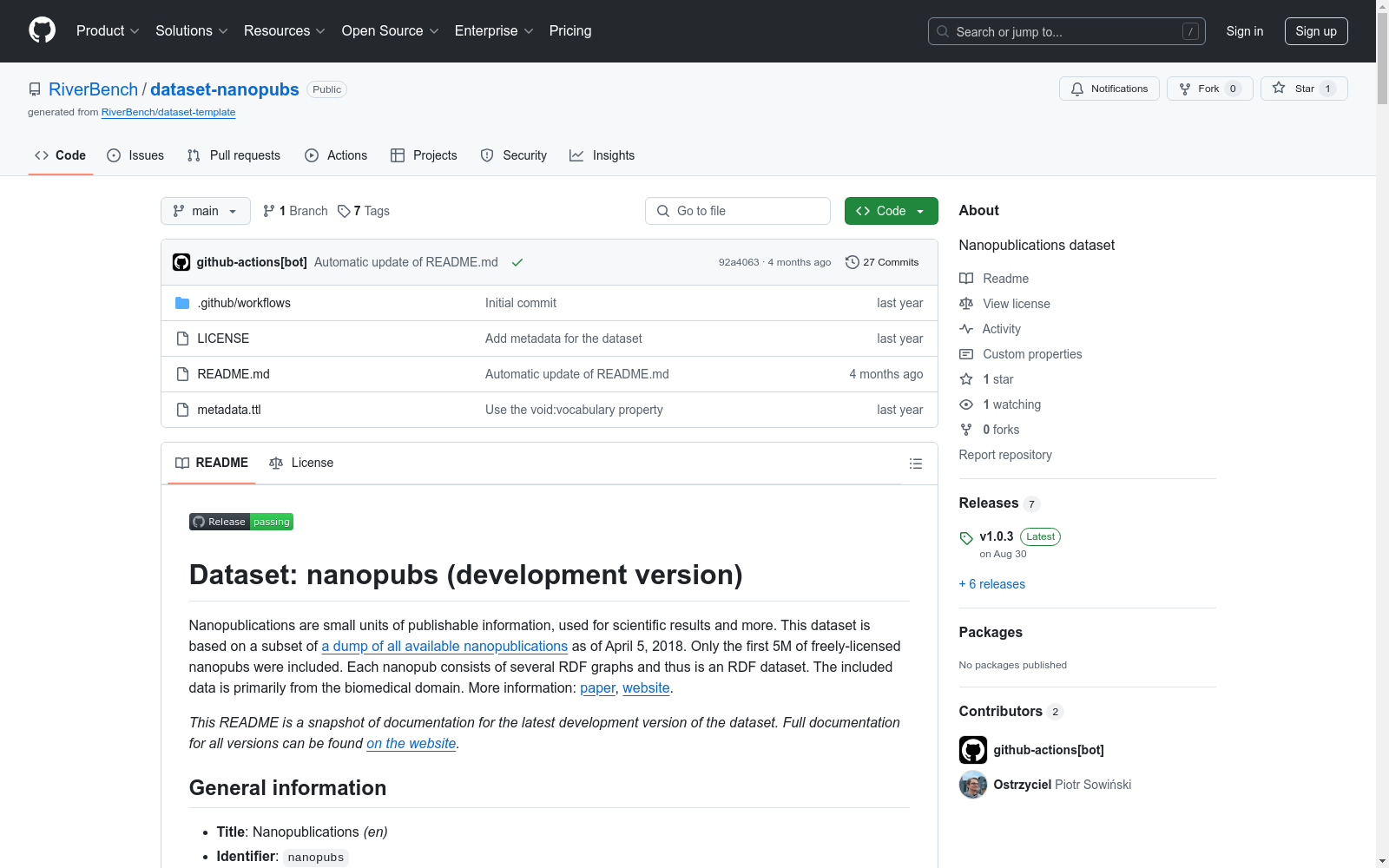The width and height of the screenshot is (1389, 868).
Task: Click the eye icon beside 1 watching
Action: (x=966, y=404)
